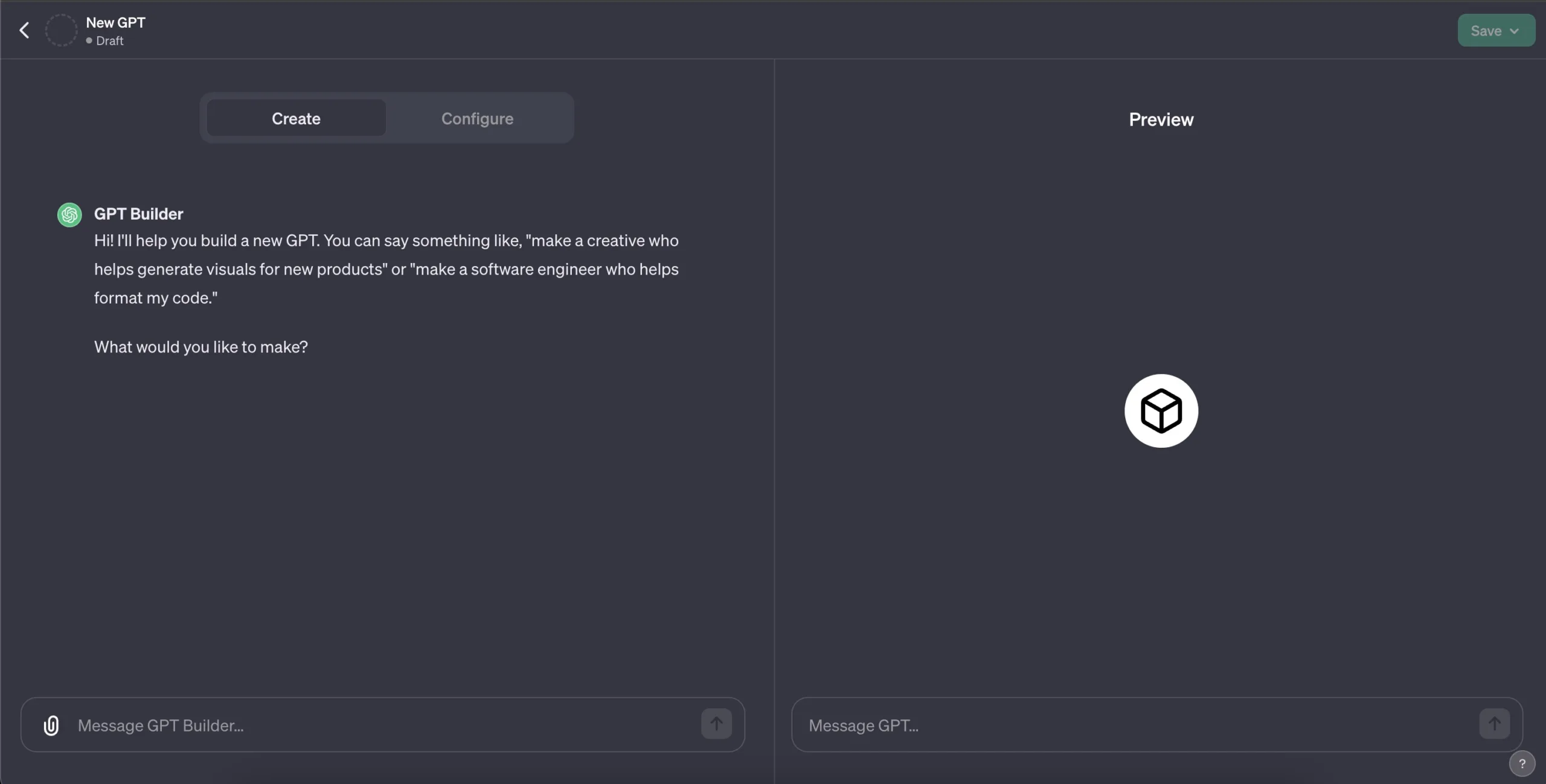1546x784 pixels.
Task: Click the 'What would you like to make?' text
Action: (200, 347)
